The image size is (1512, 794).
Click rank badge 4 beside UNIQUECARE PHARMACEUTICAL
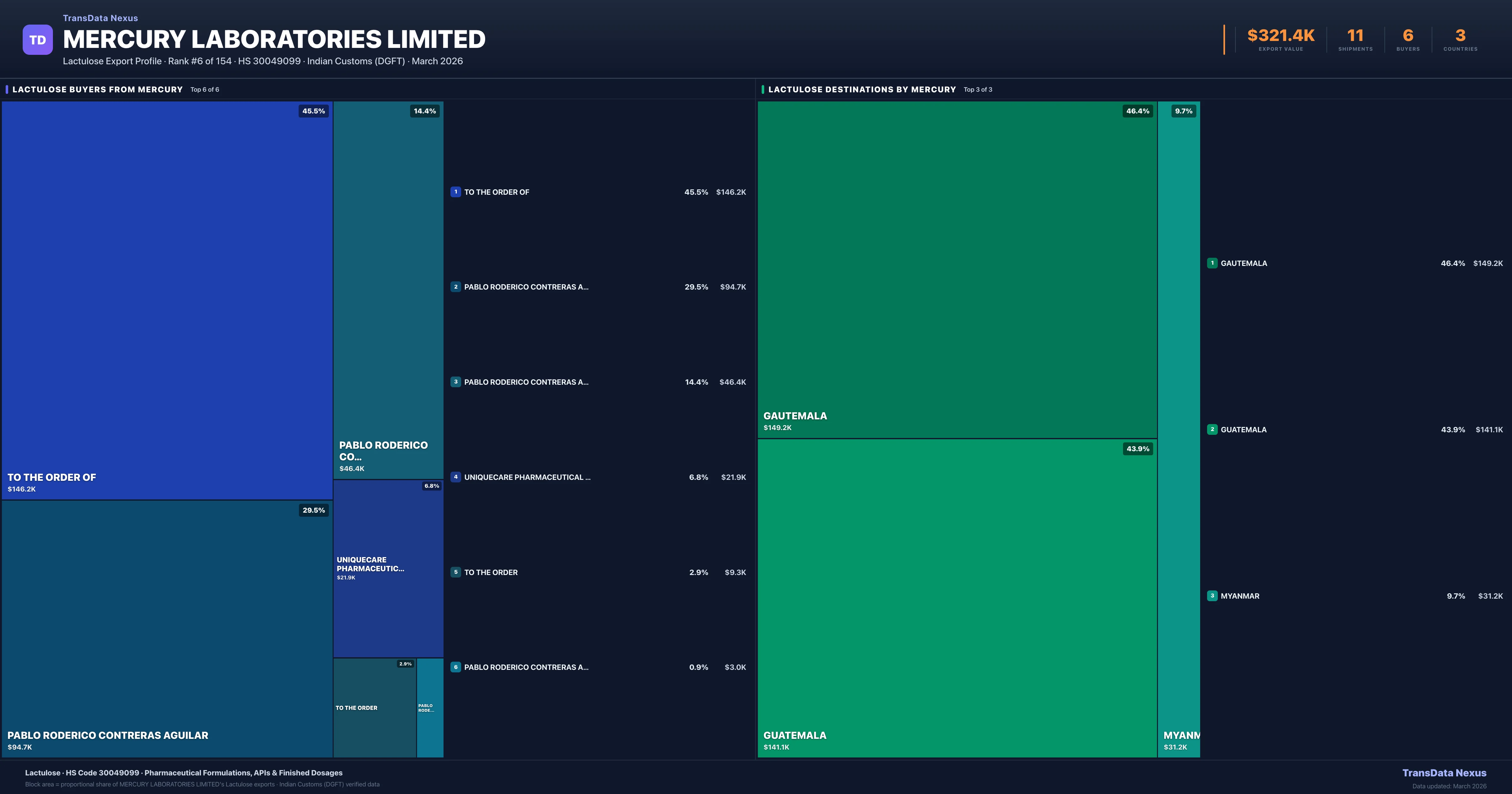(455, 477)
